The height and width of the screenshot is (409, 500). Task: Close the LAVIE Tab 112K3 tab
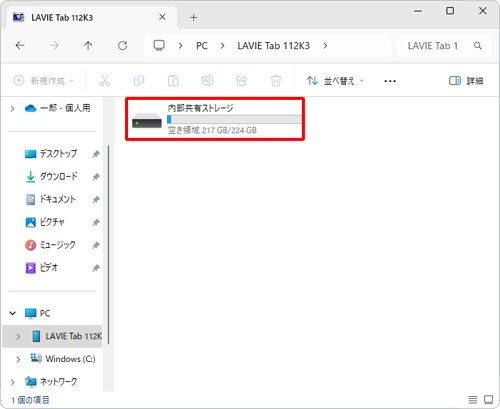point(162,17)
